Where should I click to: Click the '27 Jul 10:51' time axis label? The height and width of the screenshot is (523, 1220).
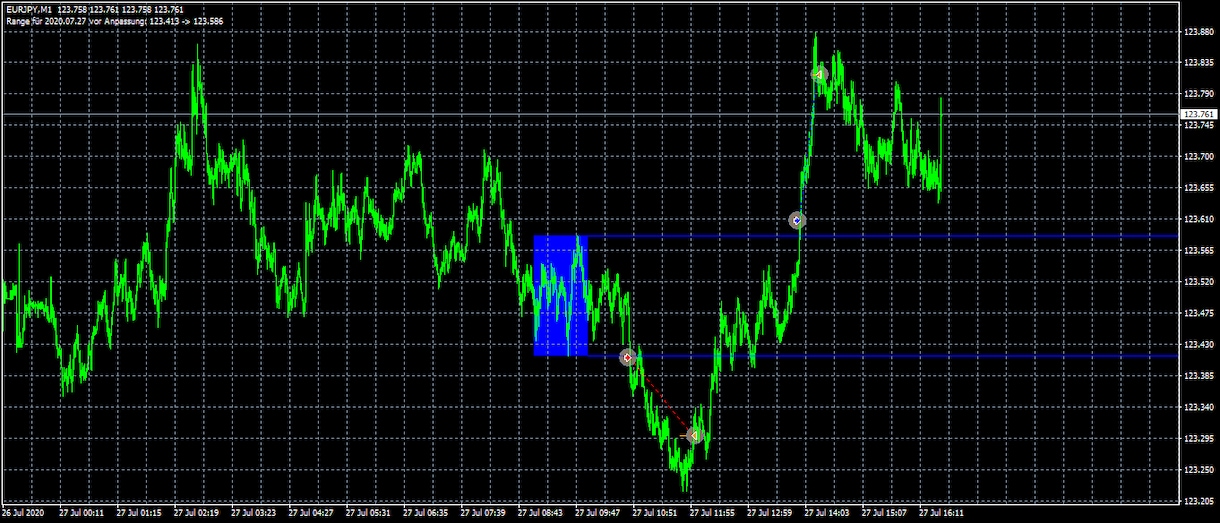[655, 512]
